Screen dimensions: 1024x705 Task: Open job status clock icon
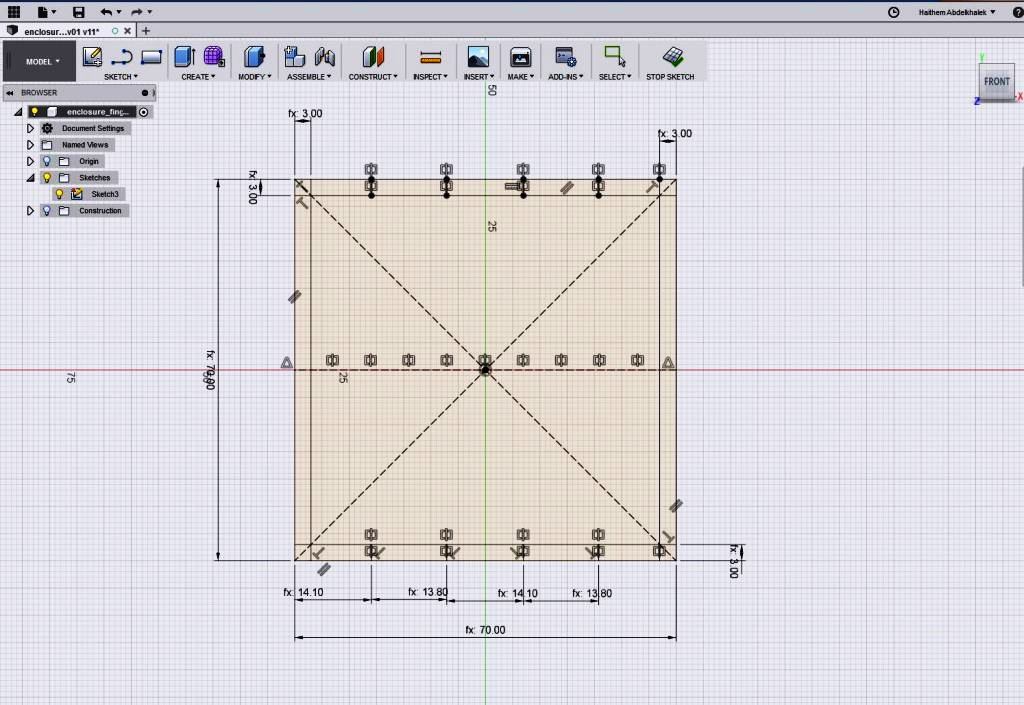point(893,12)
